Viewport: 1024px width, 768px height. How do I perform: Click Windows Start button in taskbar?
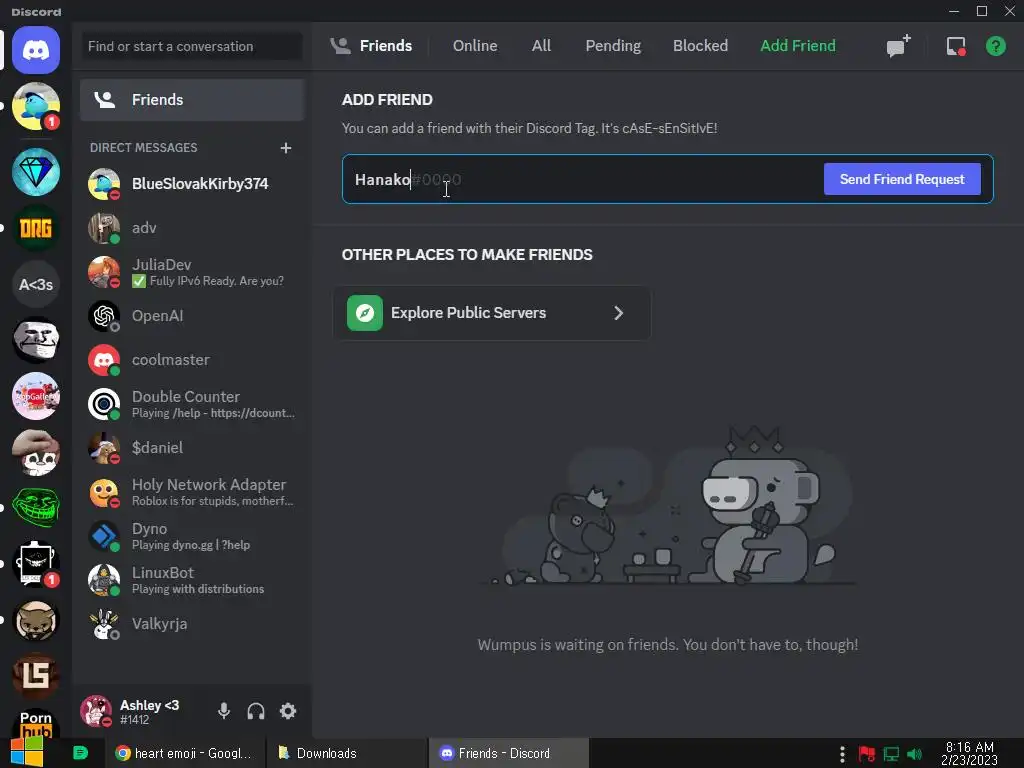click(x=27, y=752)
